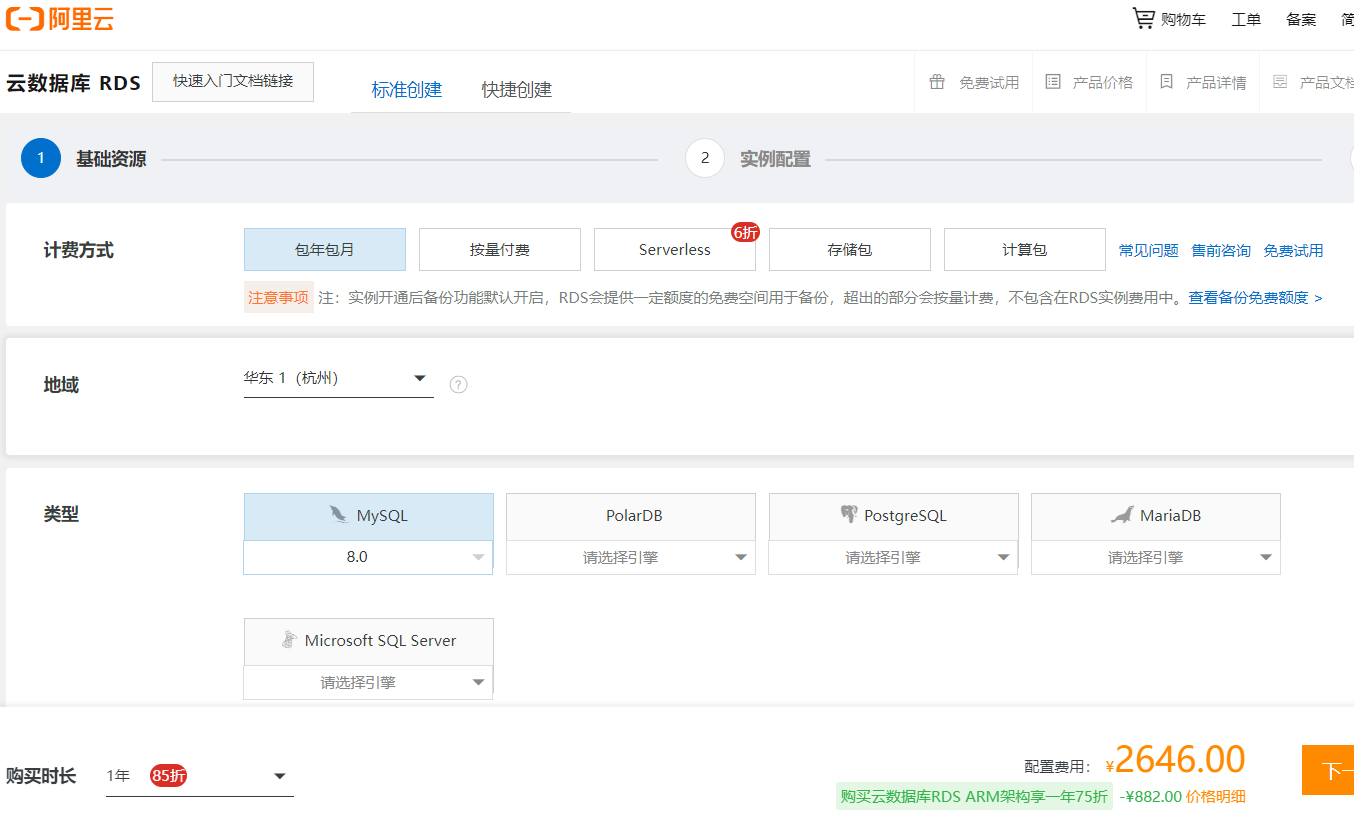This screenshot has height=823, width=1354.
Task: Select 按量付费 billing method
Action: click(500, 249)
